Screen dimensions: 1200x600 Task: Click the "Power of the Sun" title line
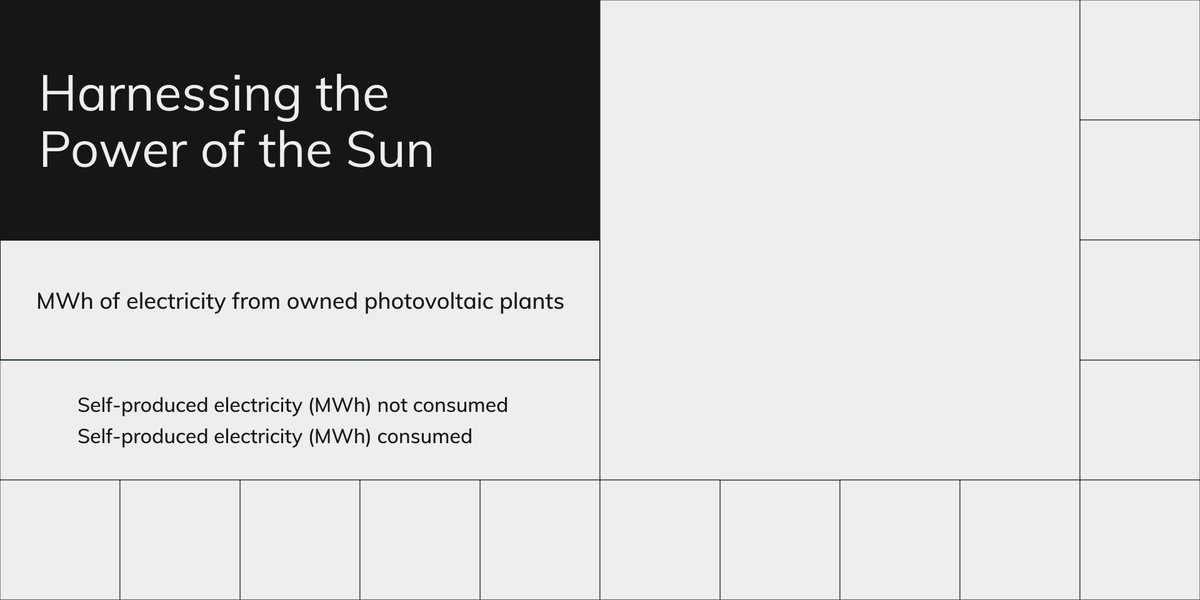236,150
